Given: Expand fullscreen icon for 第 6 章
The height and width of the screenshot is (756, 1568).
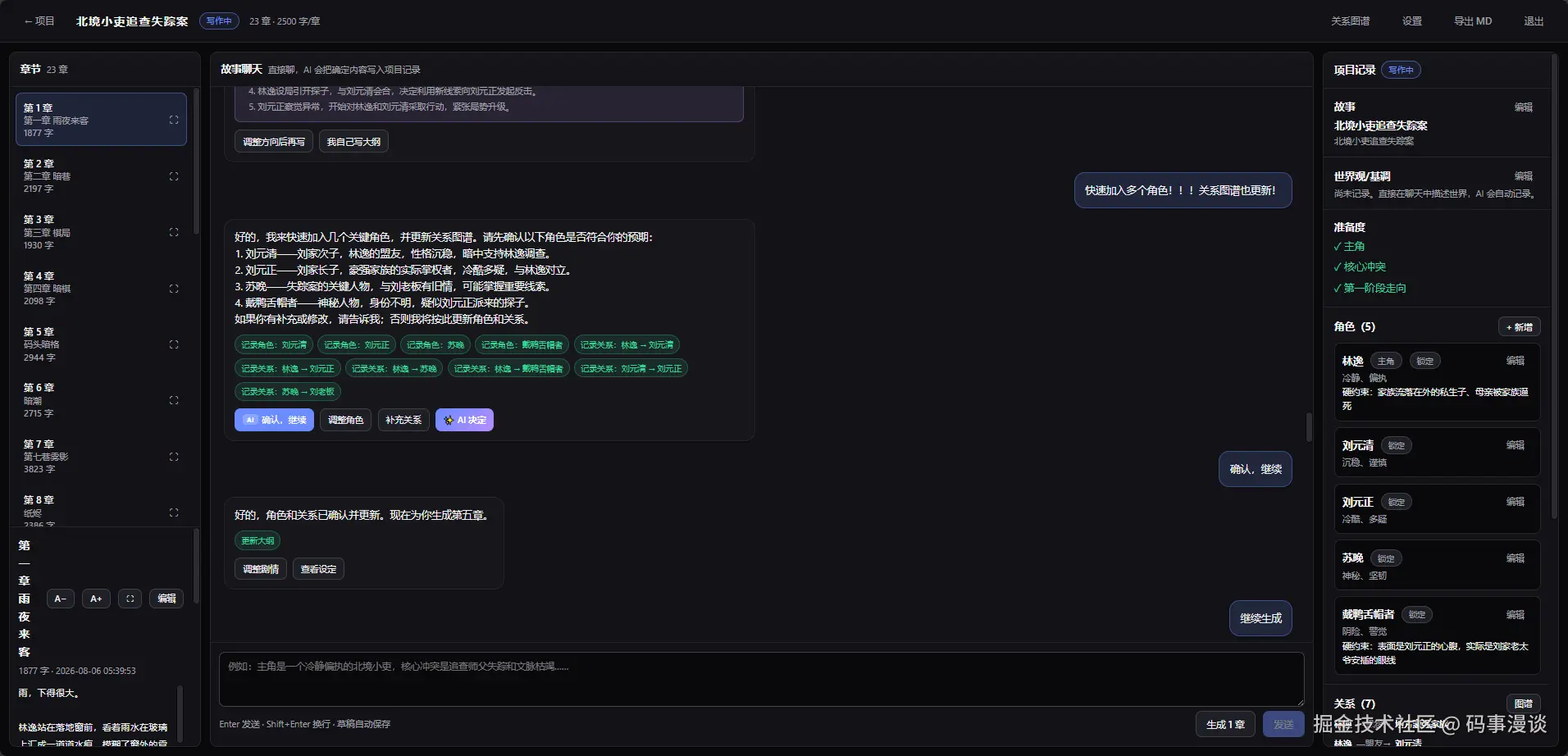Looking at the screenshot, I should pos(174,400).
